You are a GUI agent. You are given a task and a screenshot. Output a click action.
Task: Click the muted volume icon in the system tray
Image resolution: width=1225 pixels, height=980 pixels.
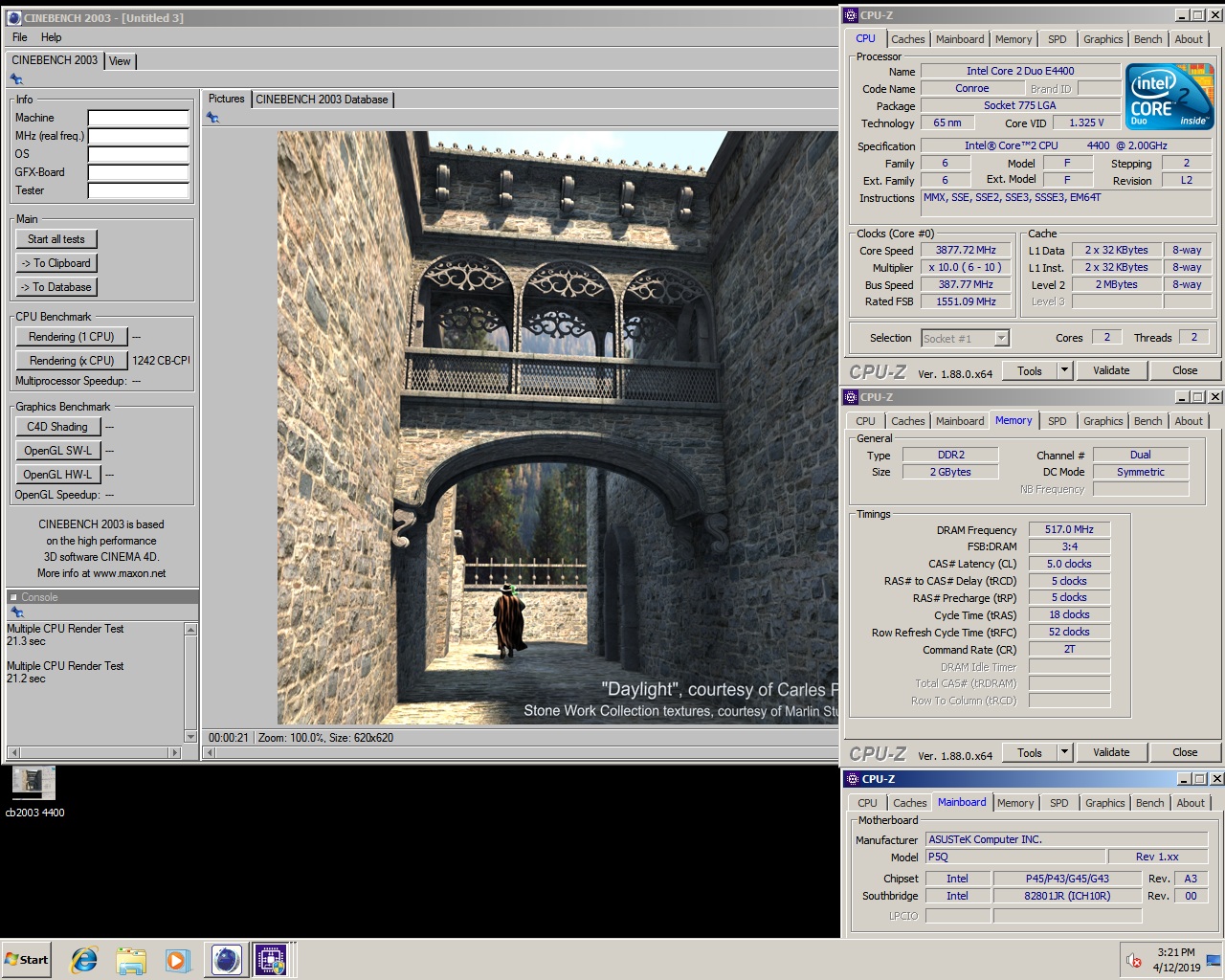tap(1134, 961)
